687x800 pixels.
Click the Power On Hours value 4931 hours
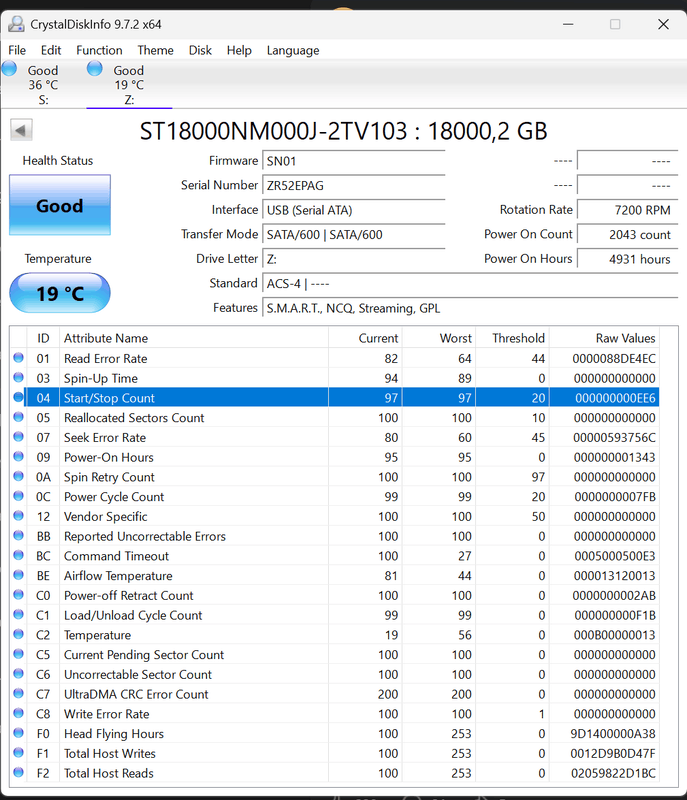coord(627,259)
